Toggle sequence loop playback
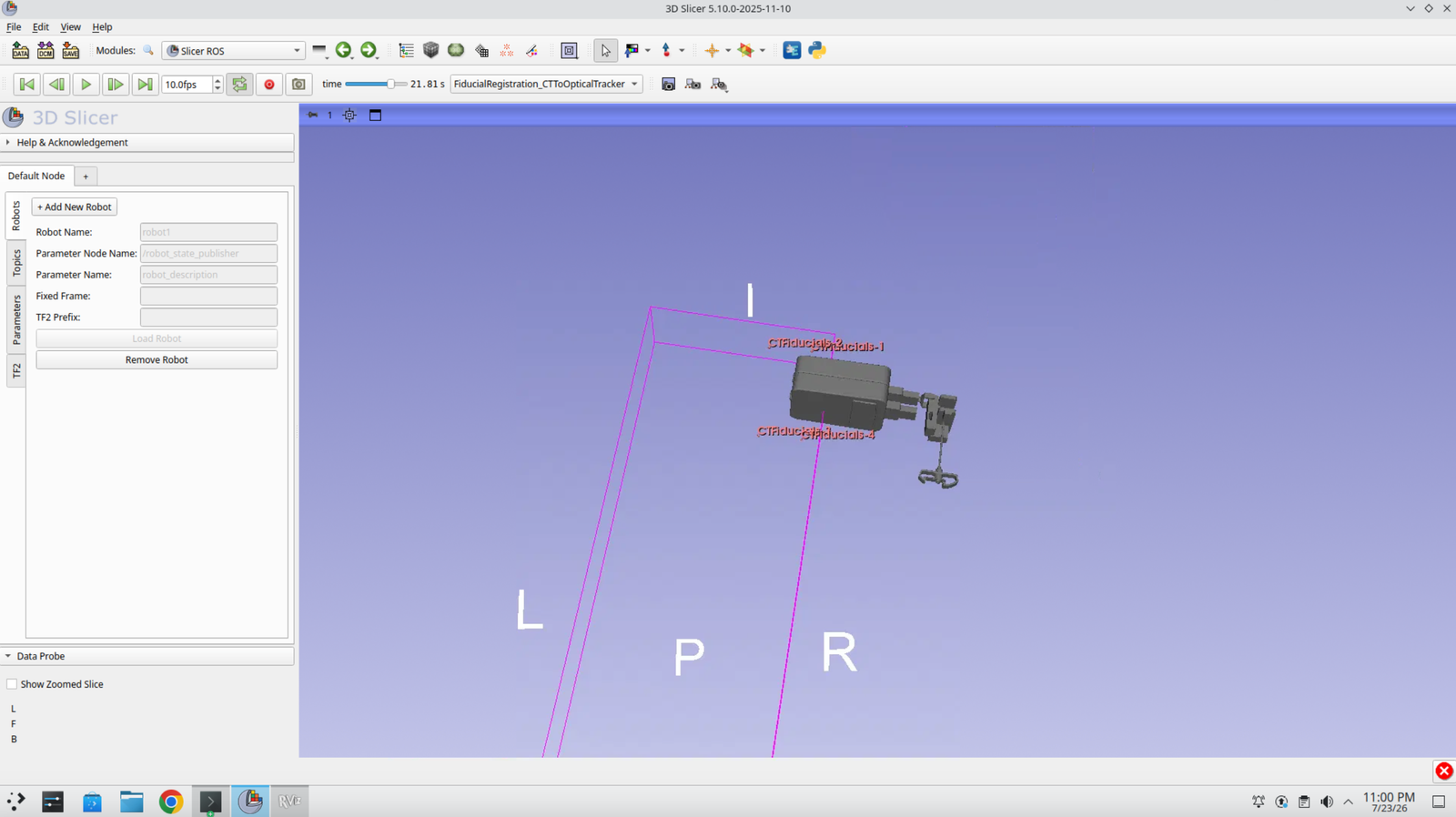 point(239,85)
